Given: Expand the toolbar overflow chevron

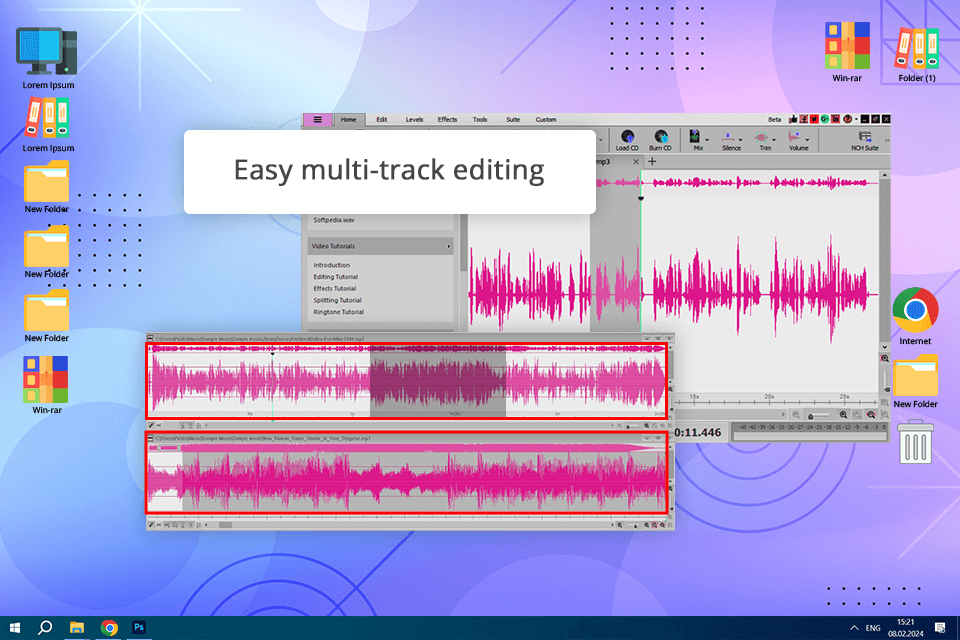Looking at the screenshot, I should [887, 140].
